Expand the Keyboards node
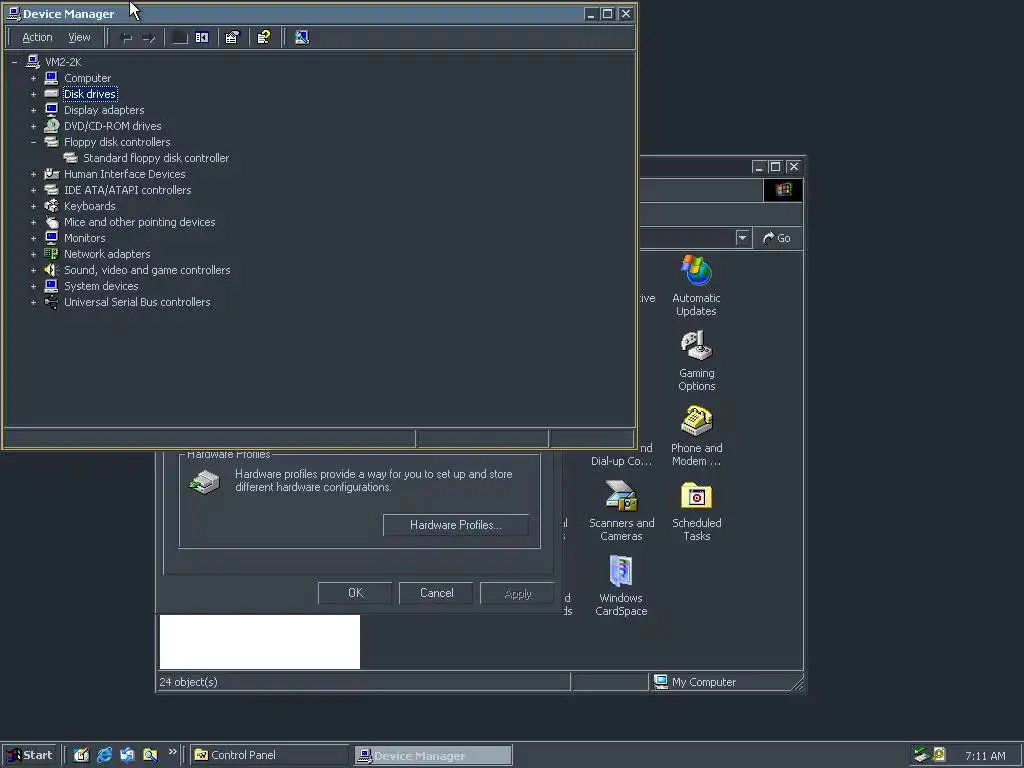1024x768 pixels. [x=33, y=206]
